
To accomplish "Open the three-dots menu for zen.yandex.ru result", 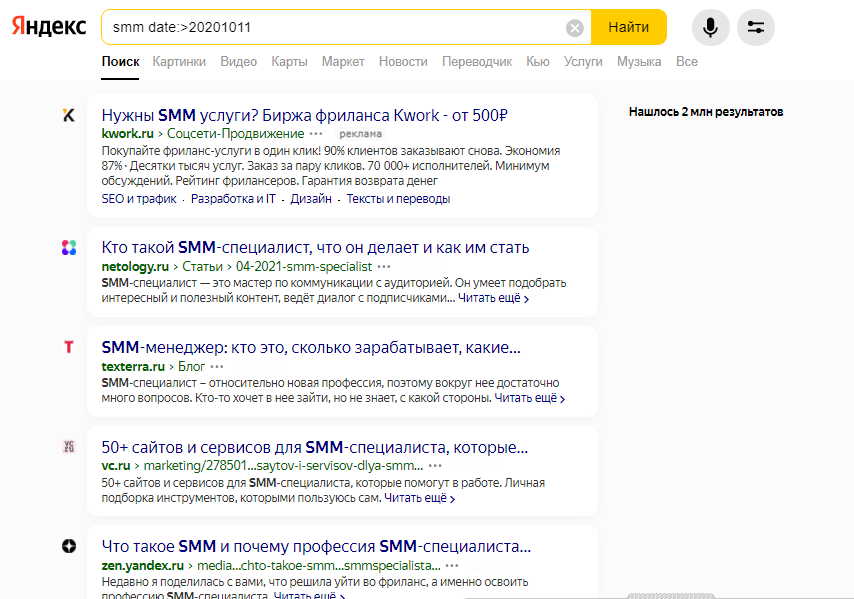I will (x=452, y=566).
